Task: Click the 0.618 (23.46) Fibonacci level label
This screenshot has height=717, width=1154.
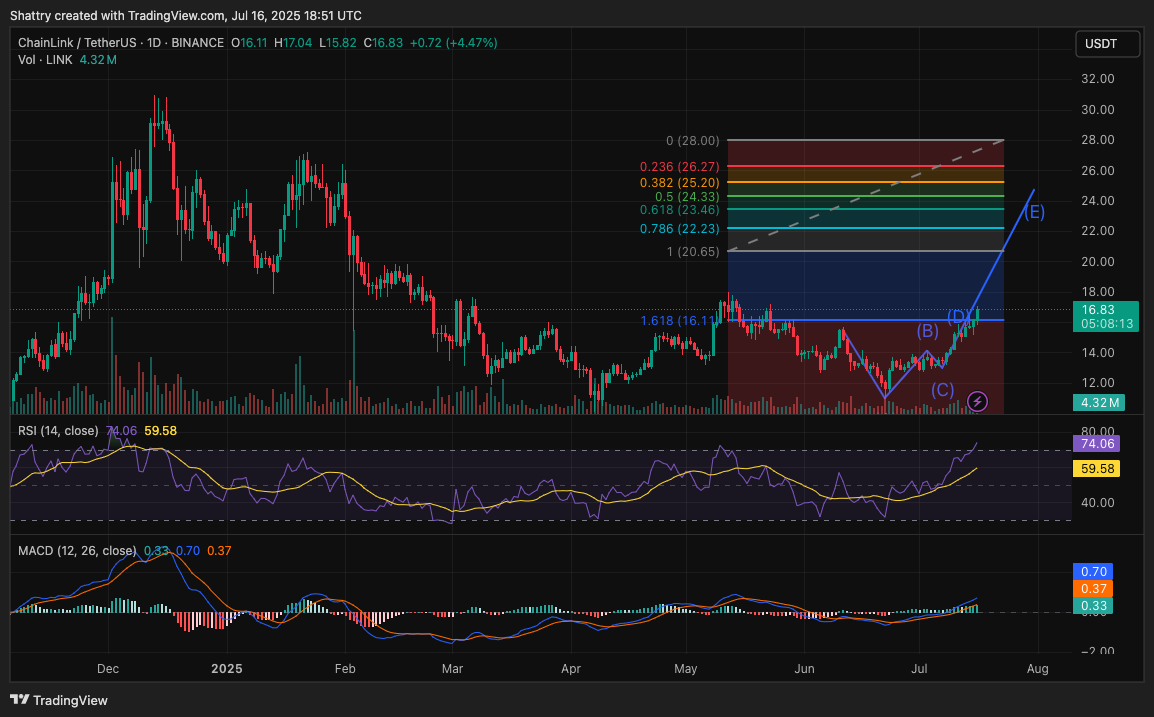Action: [x=679, y=211]
